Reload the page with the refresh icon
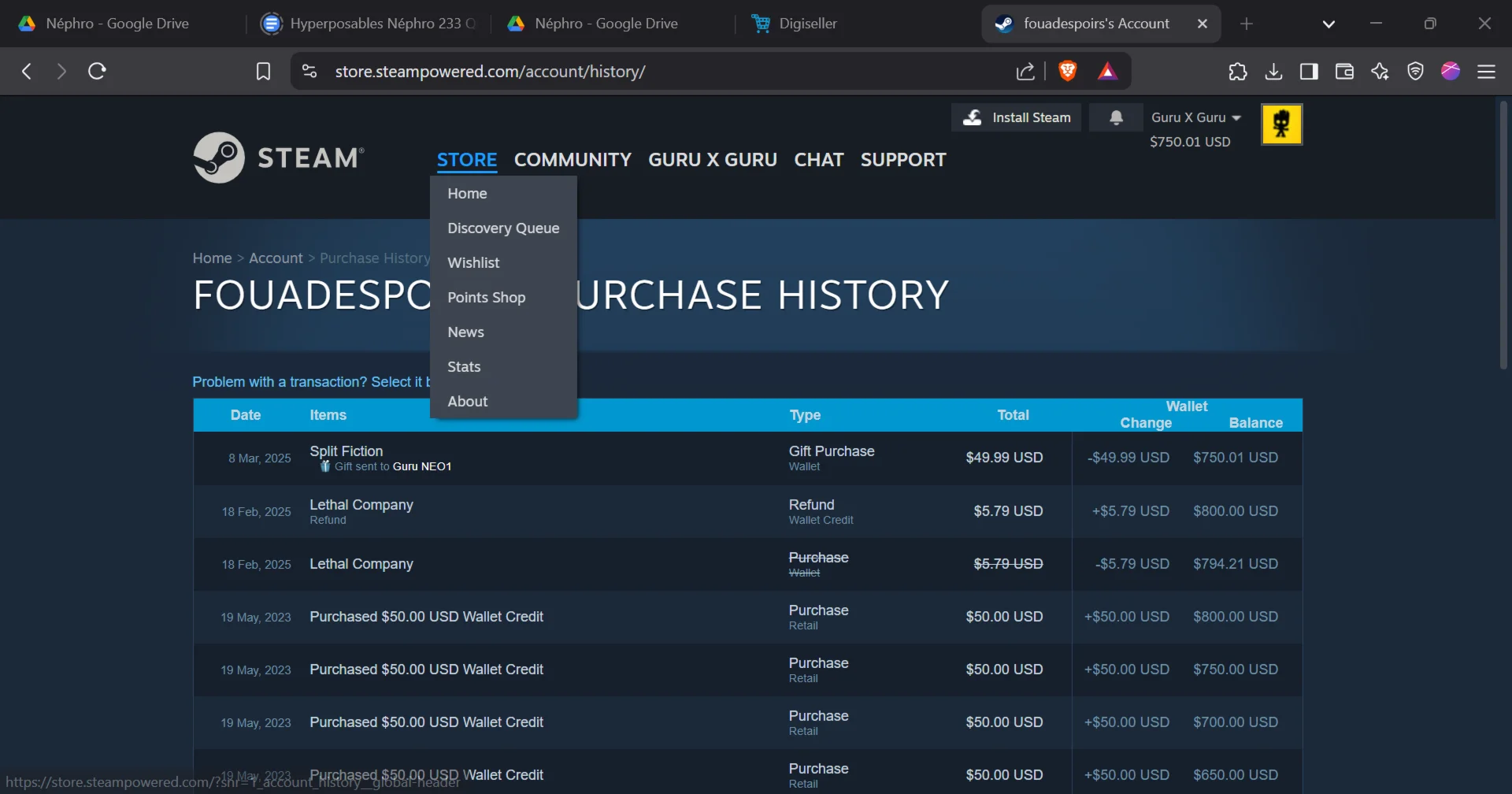The width and height of the screenshot is (1512, 794). (x=97, y=72)
